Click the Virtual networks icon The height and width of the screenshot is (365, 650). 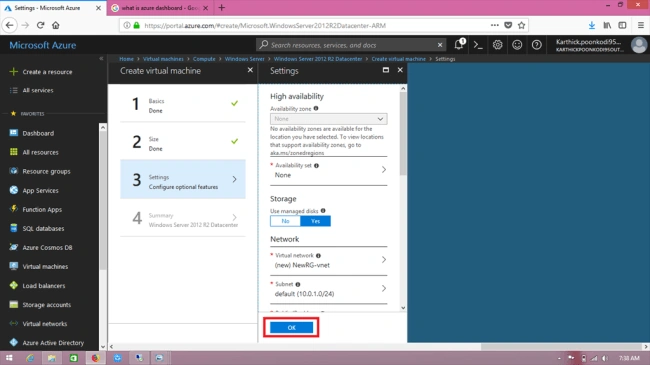pyautogui.click(x=14, y=324)
